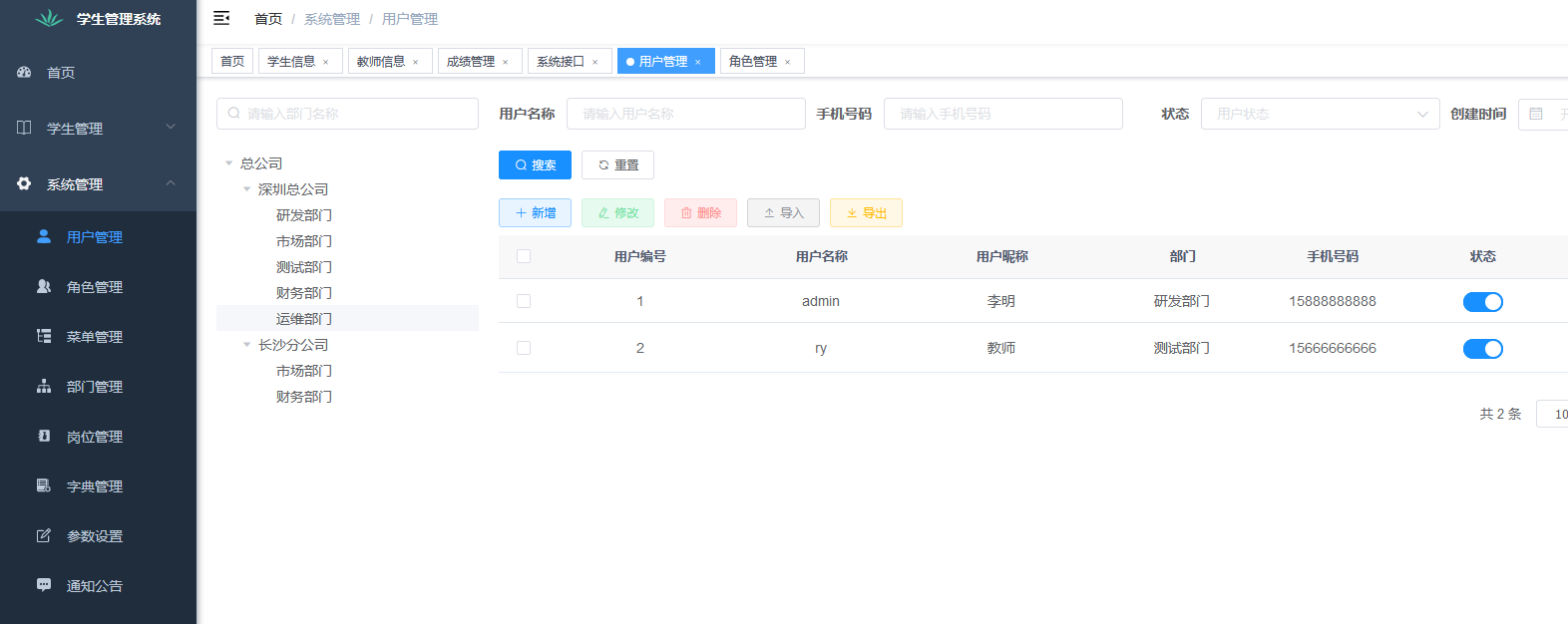Click the 参数设置 edit icon
The image size is (1568, 624).
point(44,535)
